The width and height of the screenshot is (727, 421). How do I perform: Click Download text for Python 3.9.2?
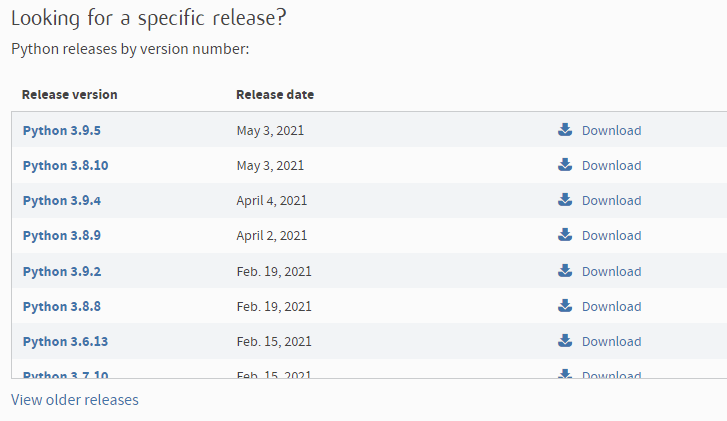pos(611,271)
